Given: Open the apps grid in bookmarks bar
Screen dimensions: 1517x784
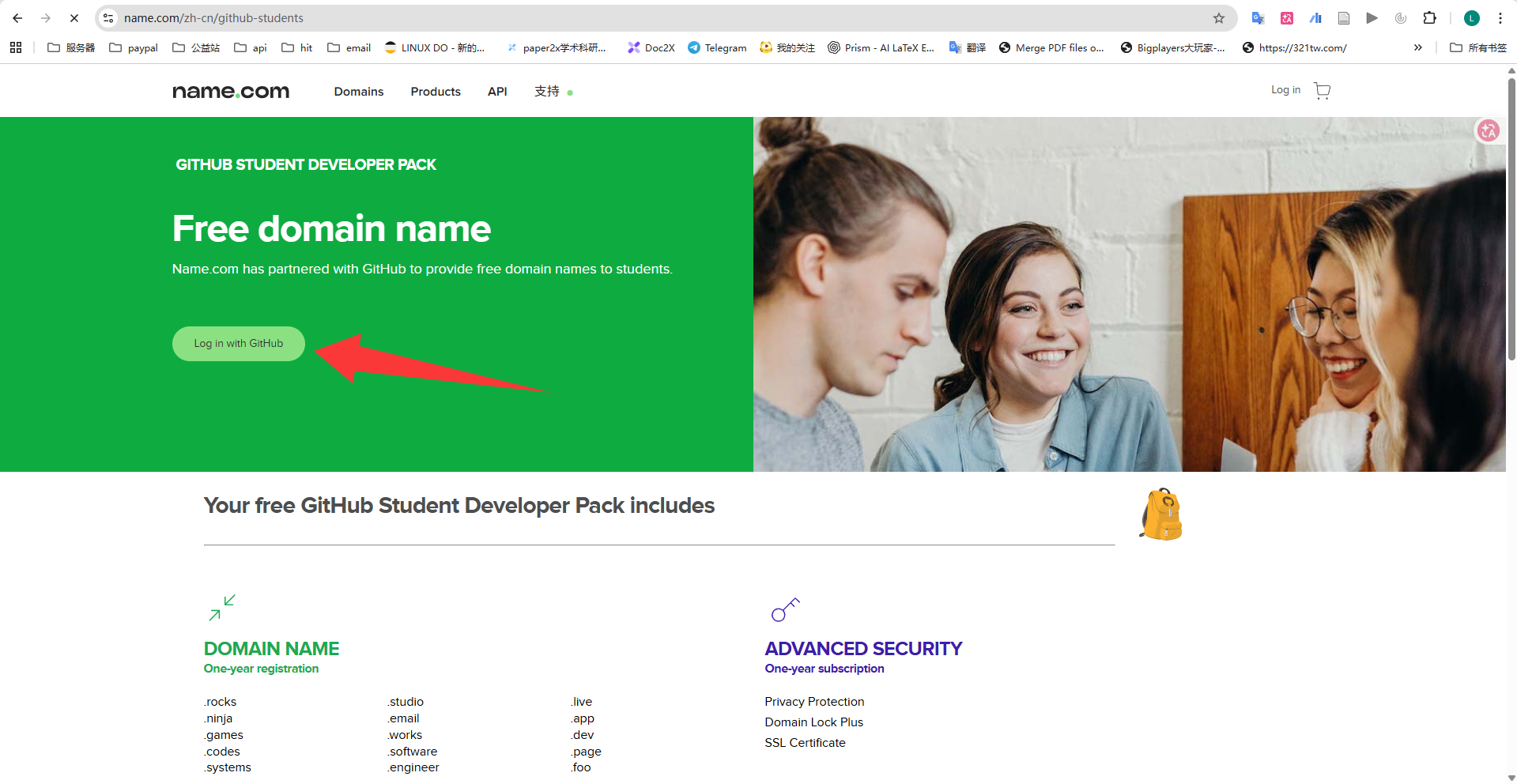Looking at the screenshot, I should pyautogui.click(x=16, y=47).
